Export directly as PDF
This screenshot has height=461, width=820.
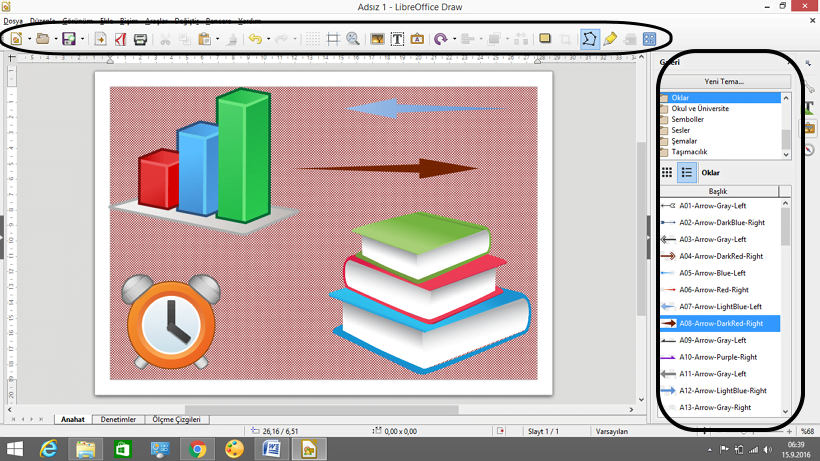tap(120, 40)
